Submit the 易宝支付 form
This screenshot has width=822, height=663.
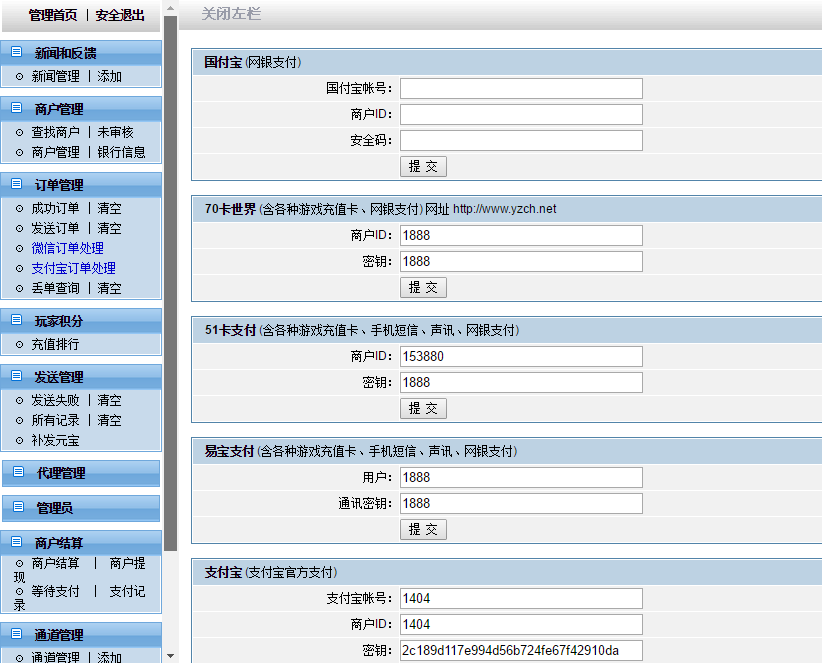pos(423,529)
